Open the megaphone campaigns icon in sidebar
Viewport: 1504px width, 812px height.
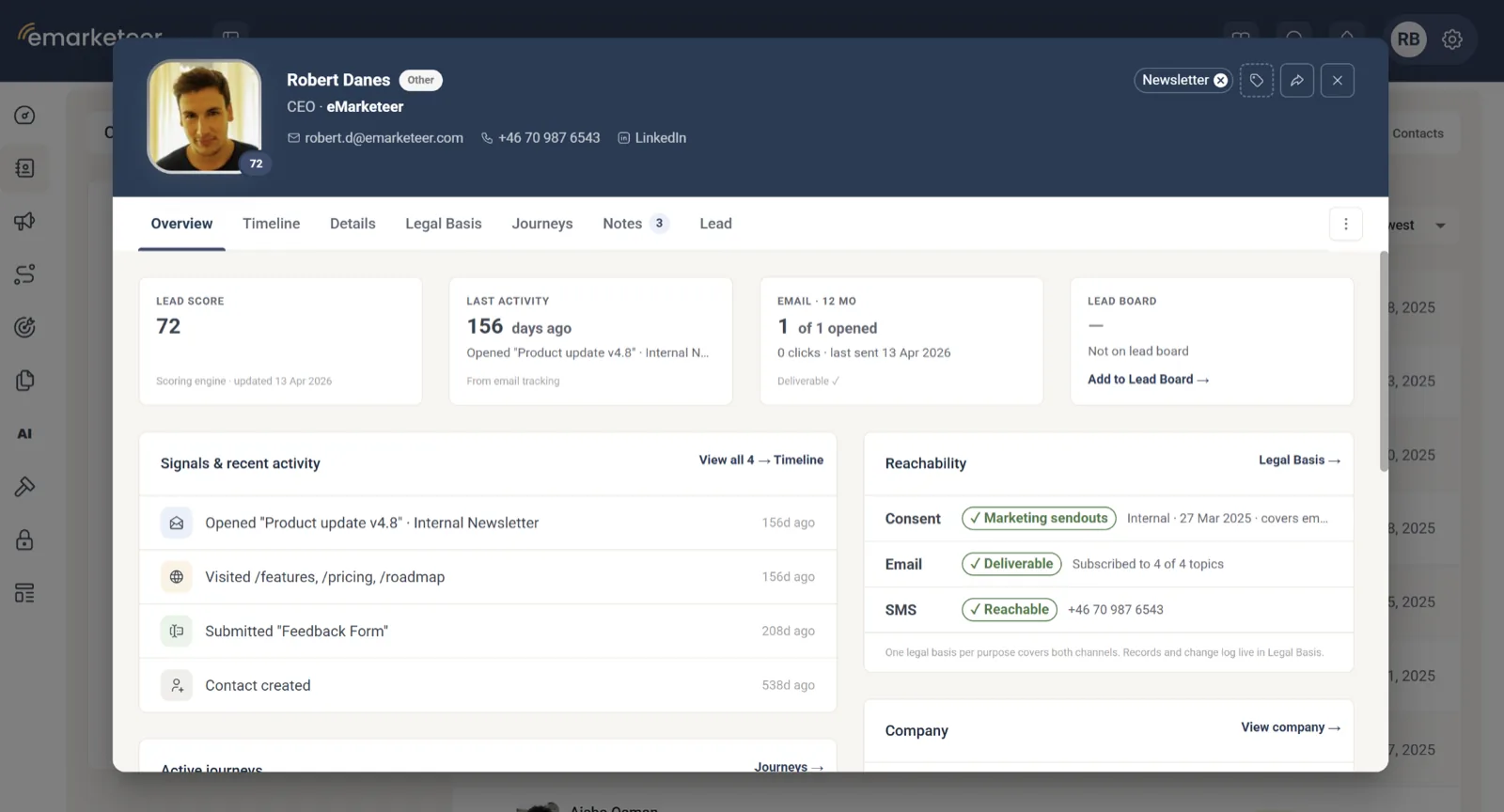24,221
